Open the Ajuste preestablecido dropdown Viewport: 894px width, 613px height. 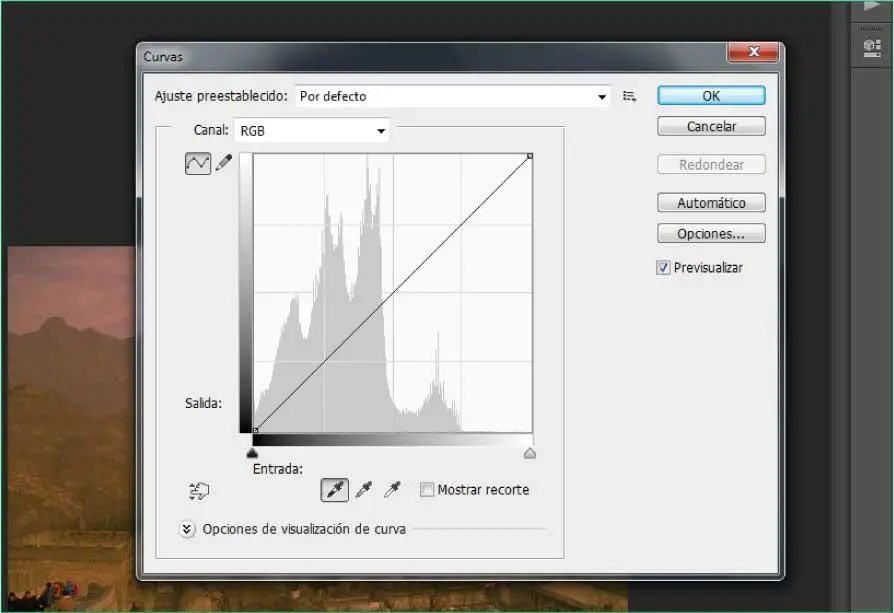[452, 97]
